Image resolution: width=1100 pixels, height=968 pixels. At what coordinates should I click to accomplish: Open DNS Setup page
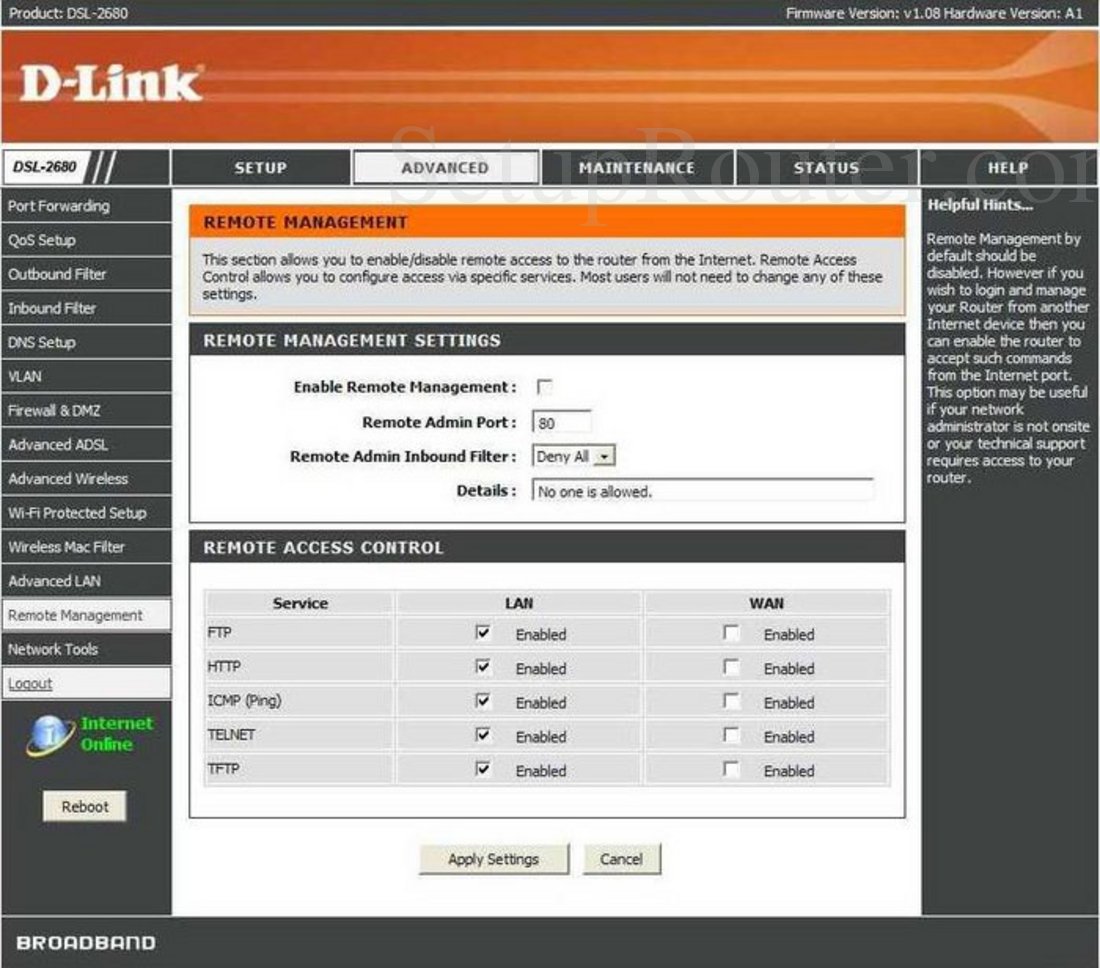click(x=86, y=343)
